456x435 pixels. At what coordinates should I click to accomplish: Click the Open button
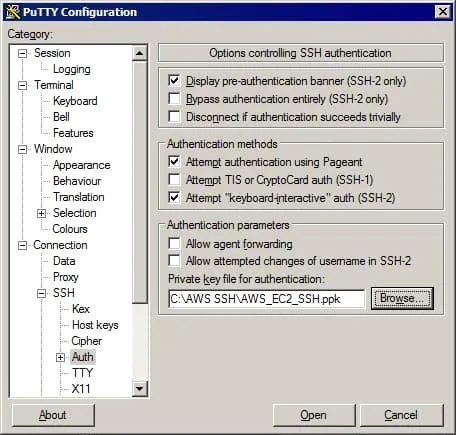click(313, 415)
